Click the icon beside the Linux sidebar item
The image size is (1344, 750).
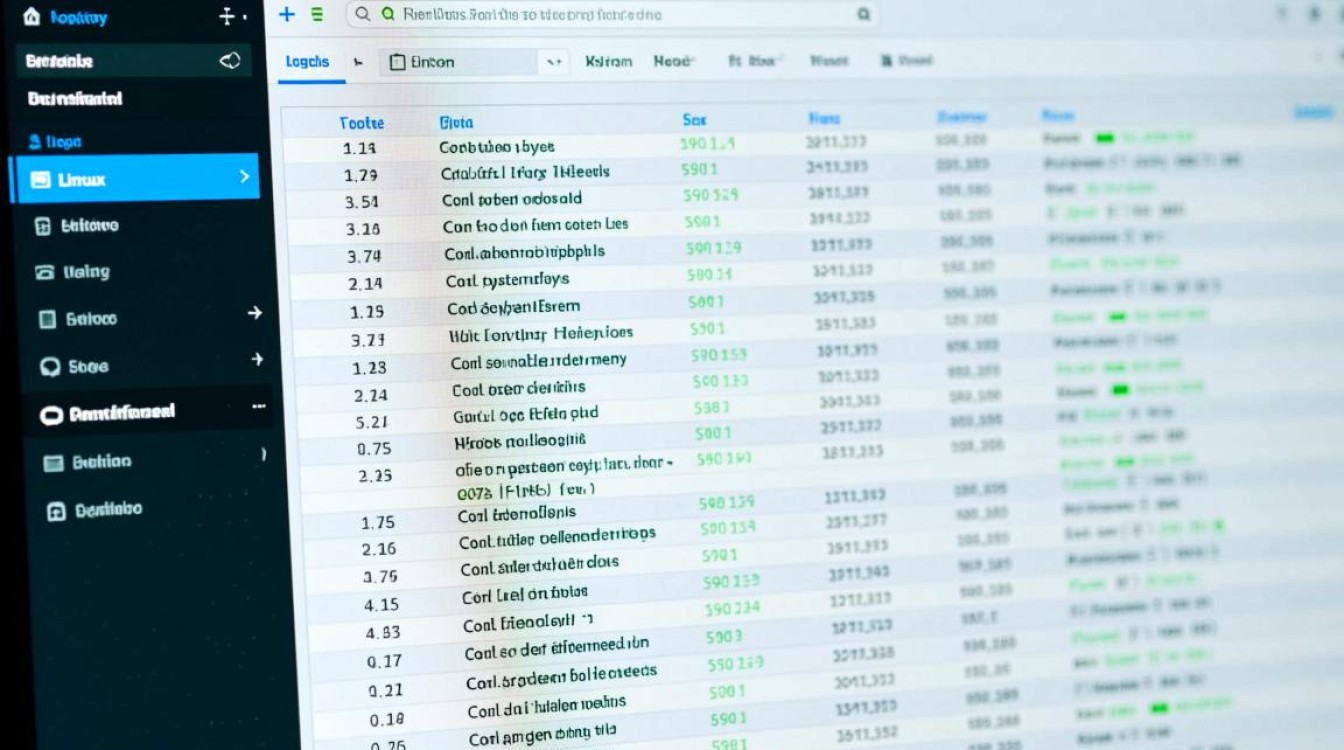tap(41, 180)
